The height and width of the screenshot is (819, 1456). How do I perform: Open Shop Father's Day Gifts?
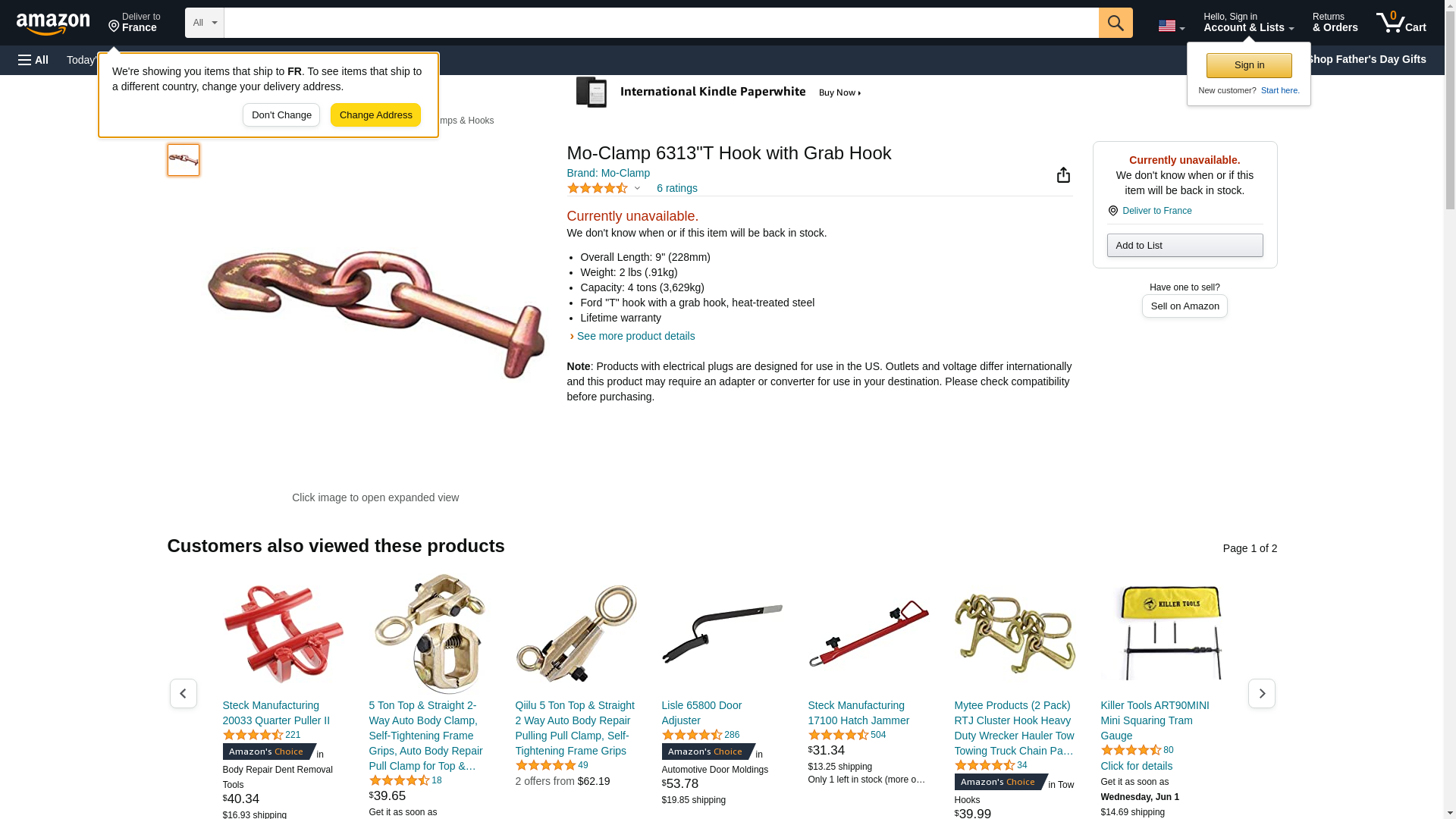click(1365, 59)
